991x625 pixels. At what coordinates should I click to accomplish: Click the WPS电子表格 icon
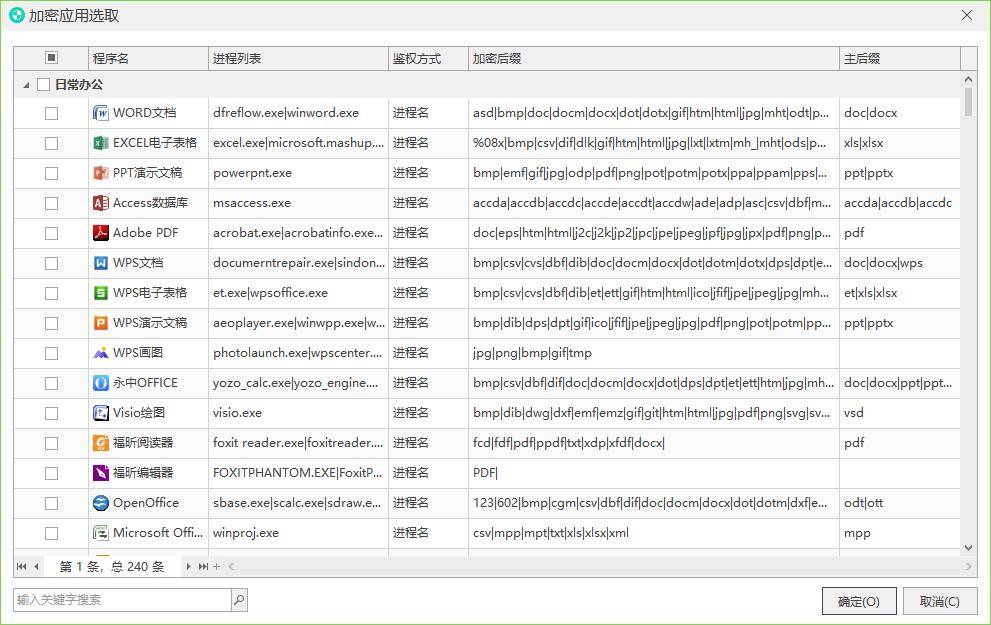click(100, 293)
